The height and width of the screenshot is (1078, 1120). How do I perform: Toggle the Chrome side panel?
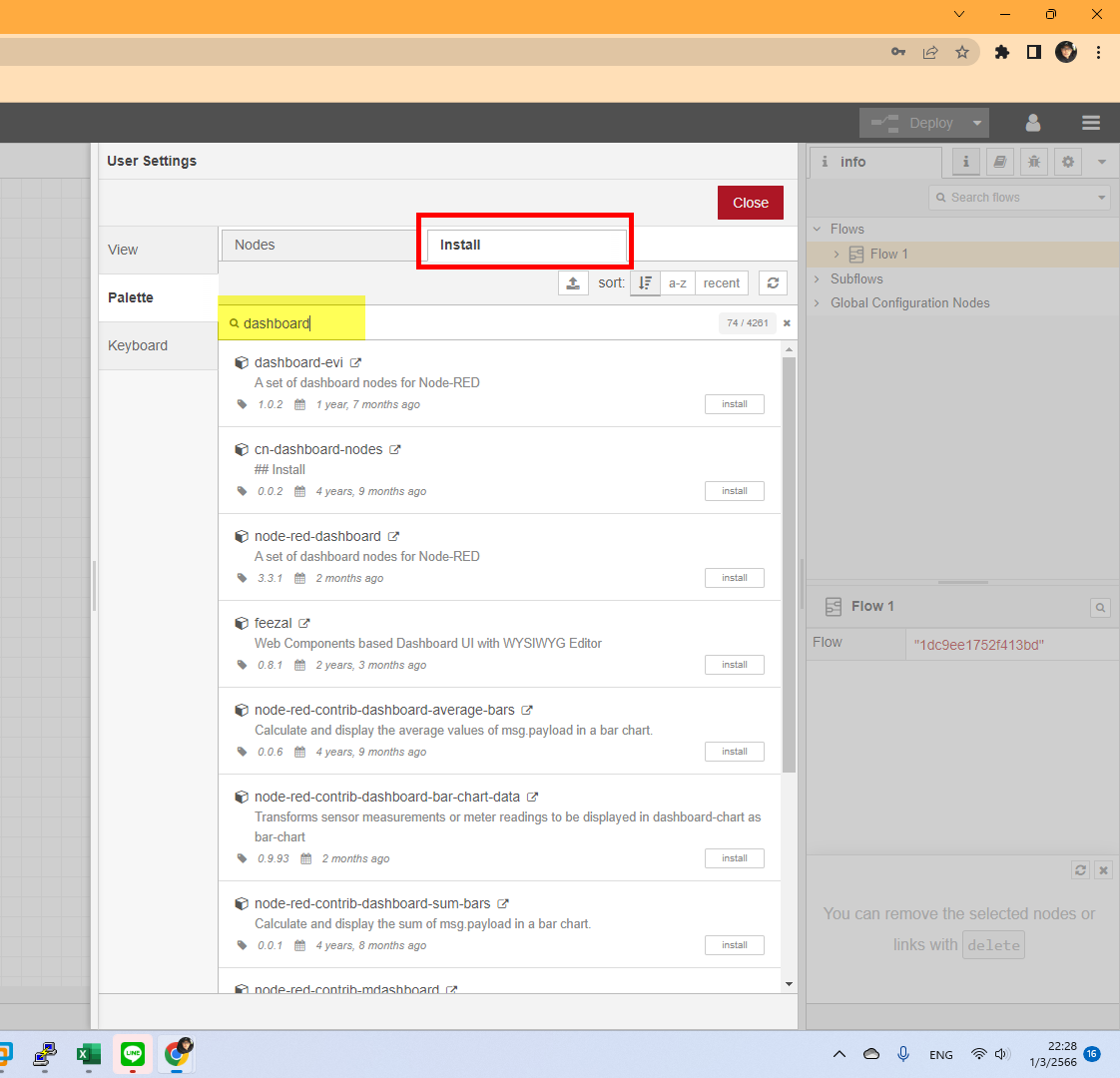1033,52
